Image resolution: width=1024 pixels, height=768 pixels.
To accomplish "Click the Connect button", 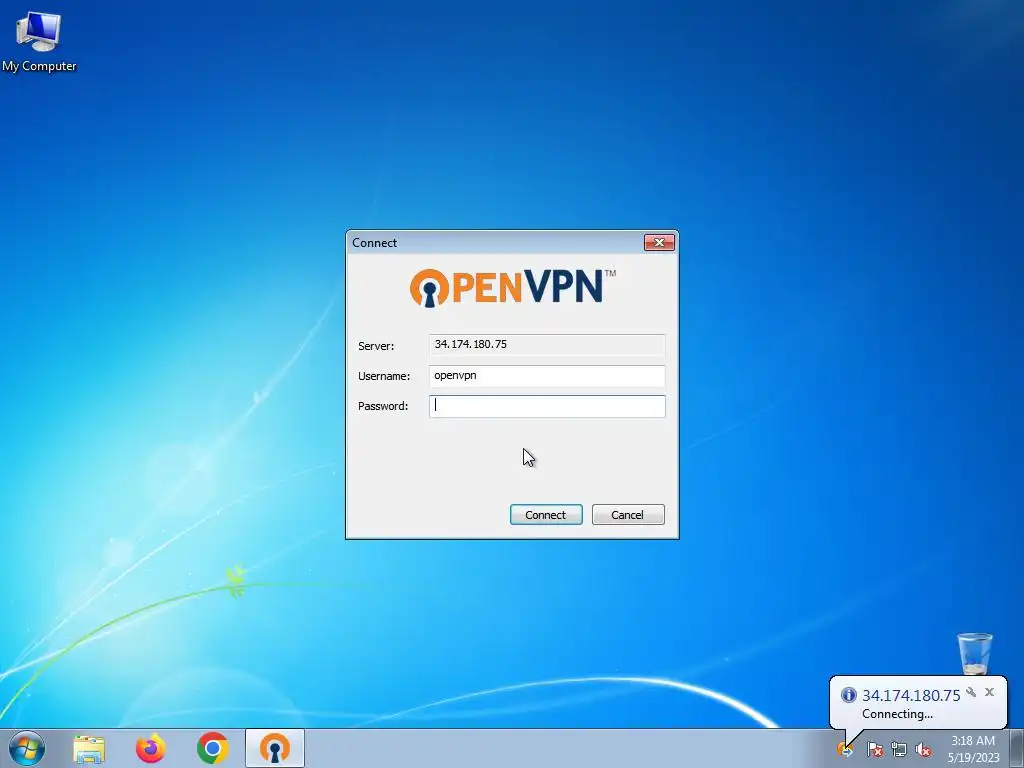I will click(x=546, y=515).
